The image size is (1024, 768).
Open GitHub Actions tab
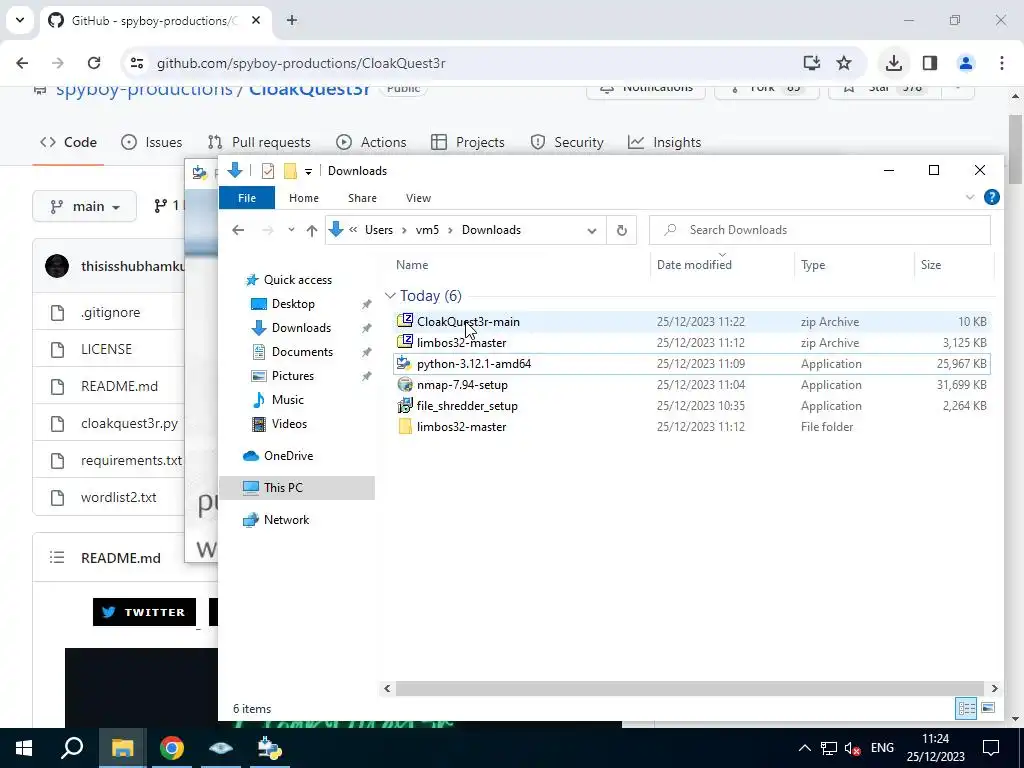point(371,142)
